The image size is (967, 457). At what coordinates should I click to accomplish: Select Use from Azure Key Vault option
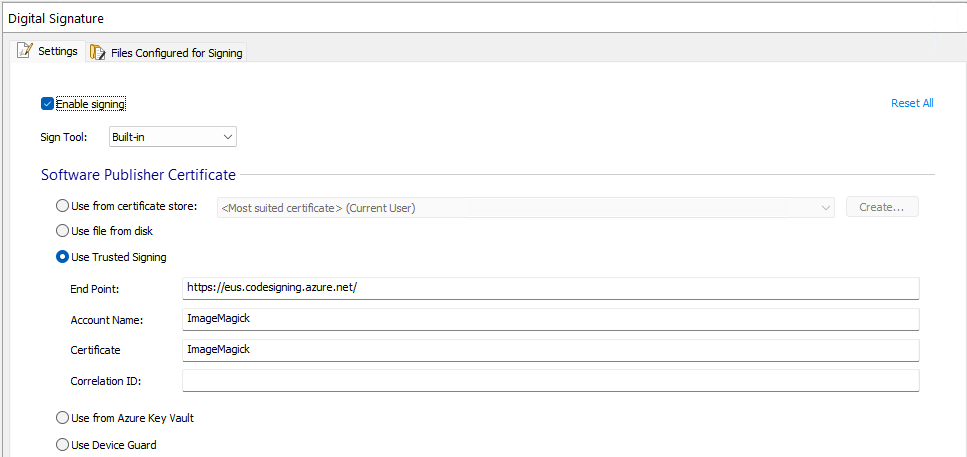click(x=63, y=418)
